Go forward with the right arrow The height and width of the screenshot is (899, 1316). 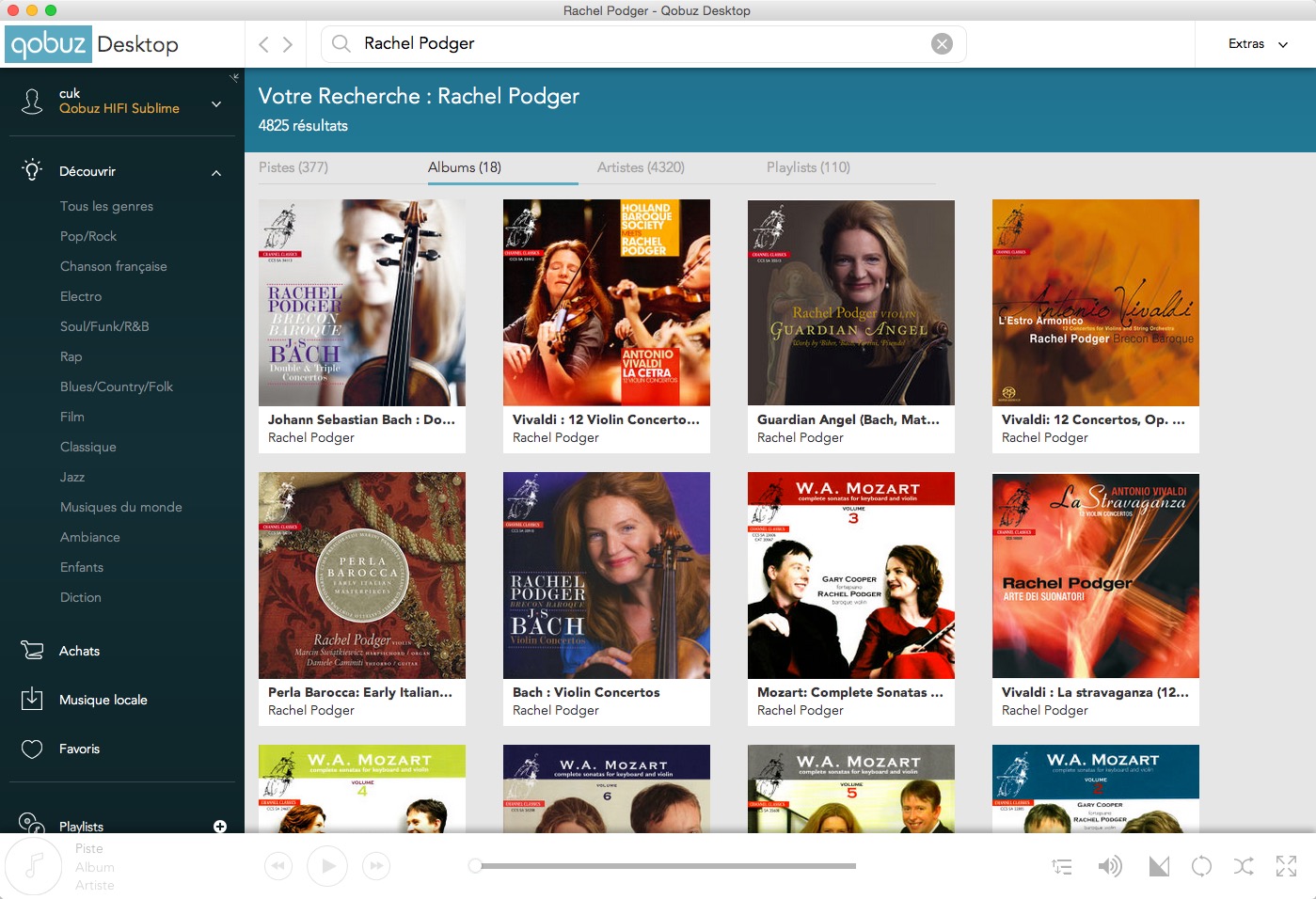[288, 44]
